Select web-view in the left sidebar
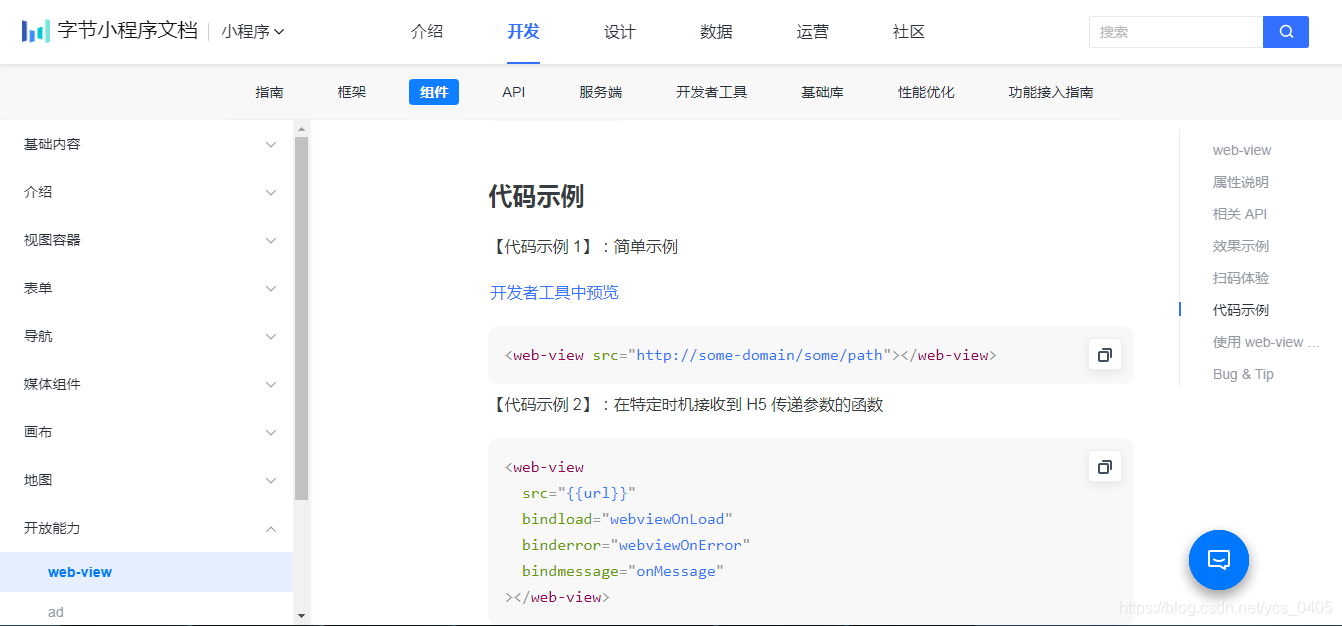 point(79,572)
